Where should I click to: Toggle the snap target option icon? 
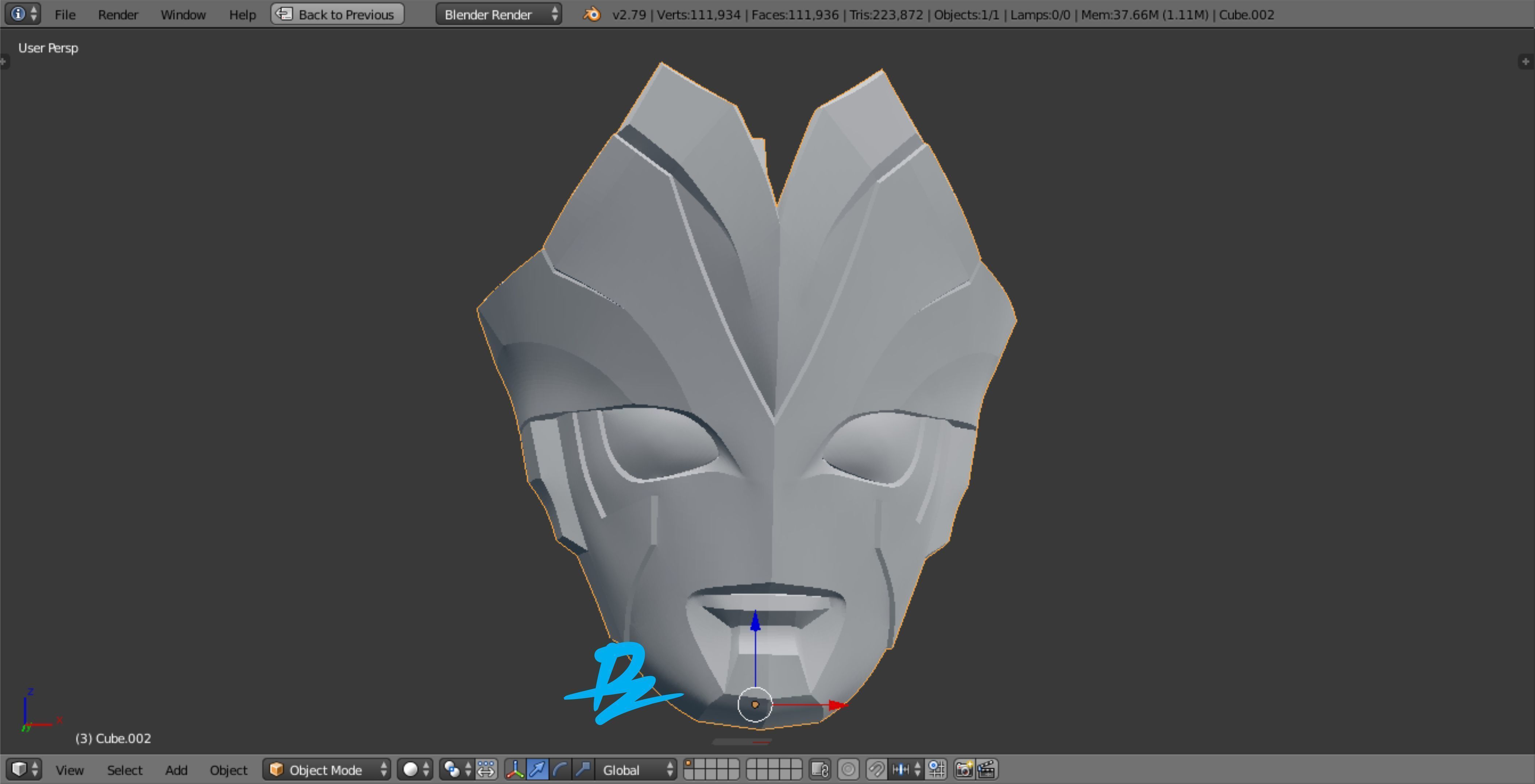(937, 769)
